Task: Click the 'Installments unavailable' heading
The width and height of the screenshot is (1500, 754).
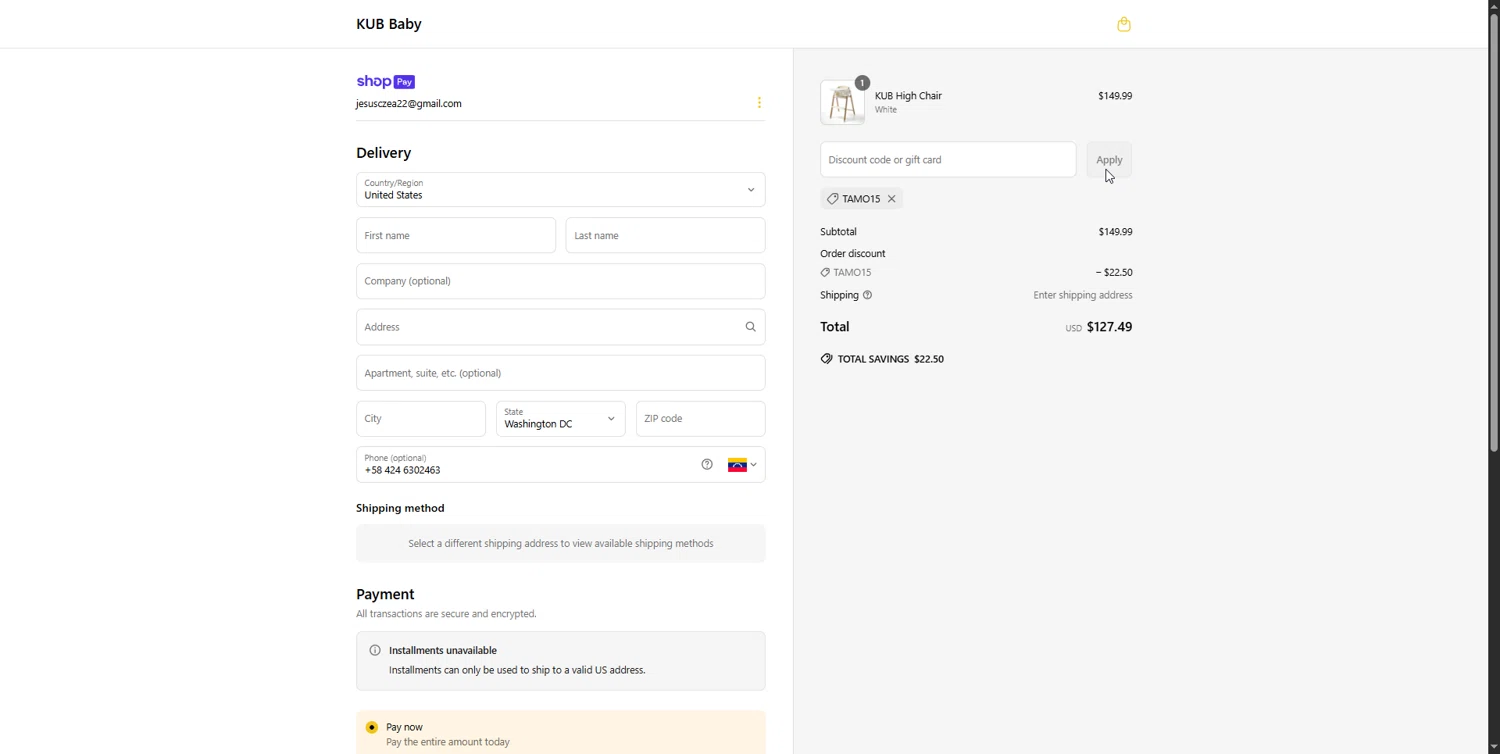Action: (443, 650)
